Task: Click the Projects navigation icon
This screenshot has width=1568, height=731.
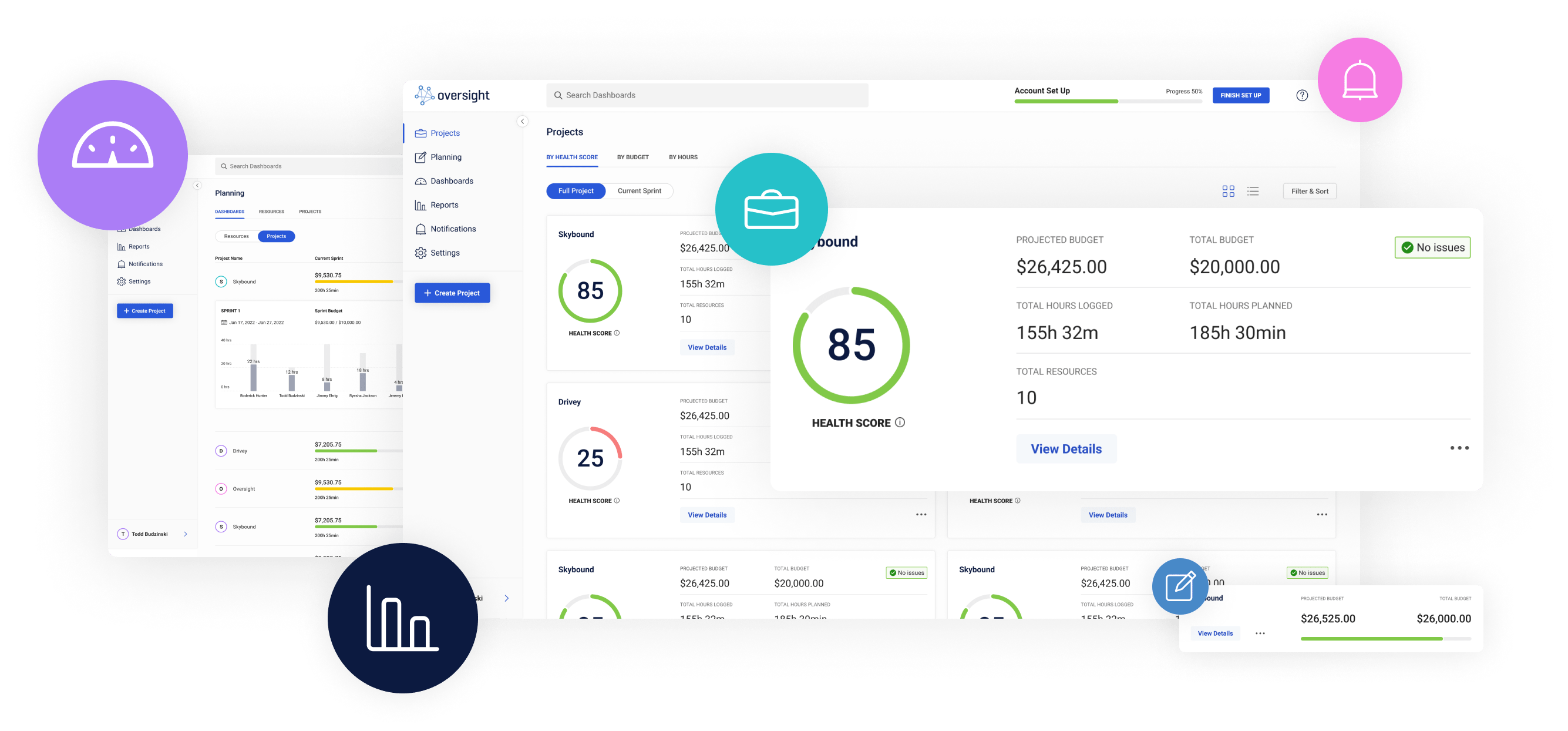Action: point(421,133)
